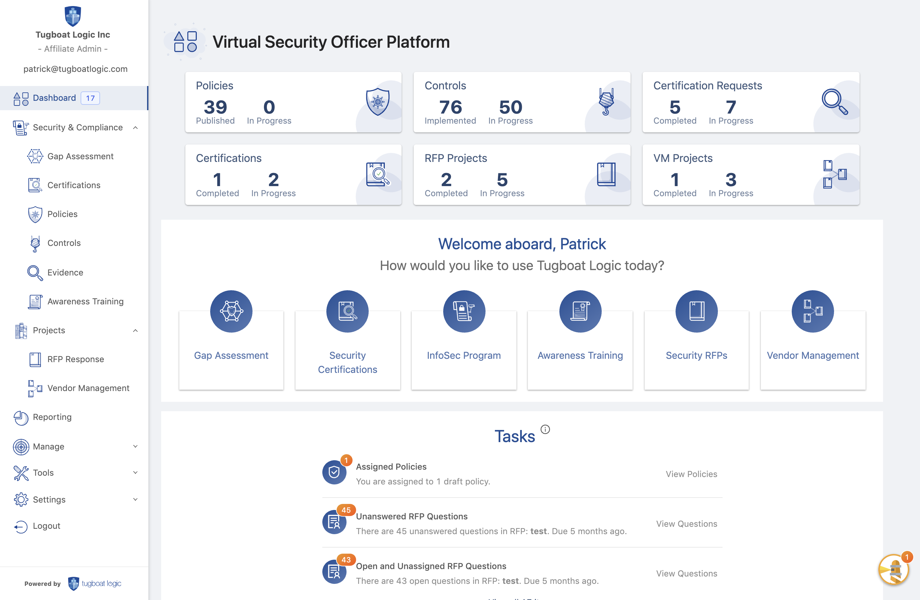Click the Evidence magnifier sidebar icon
Viewport: 920px width, 600px height.
coord(35,273)
